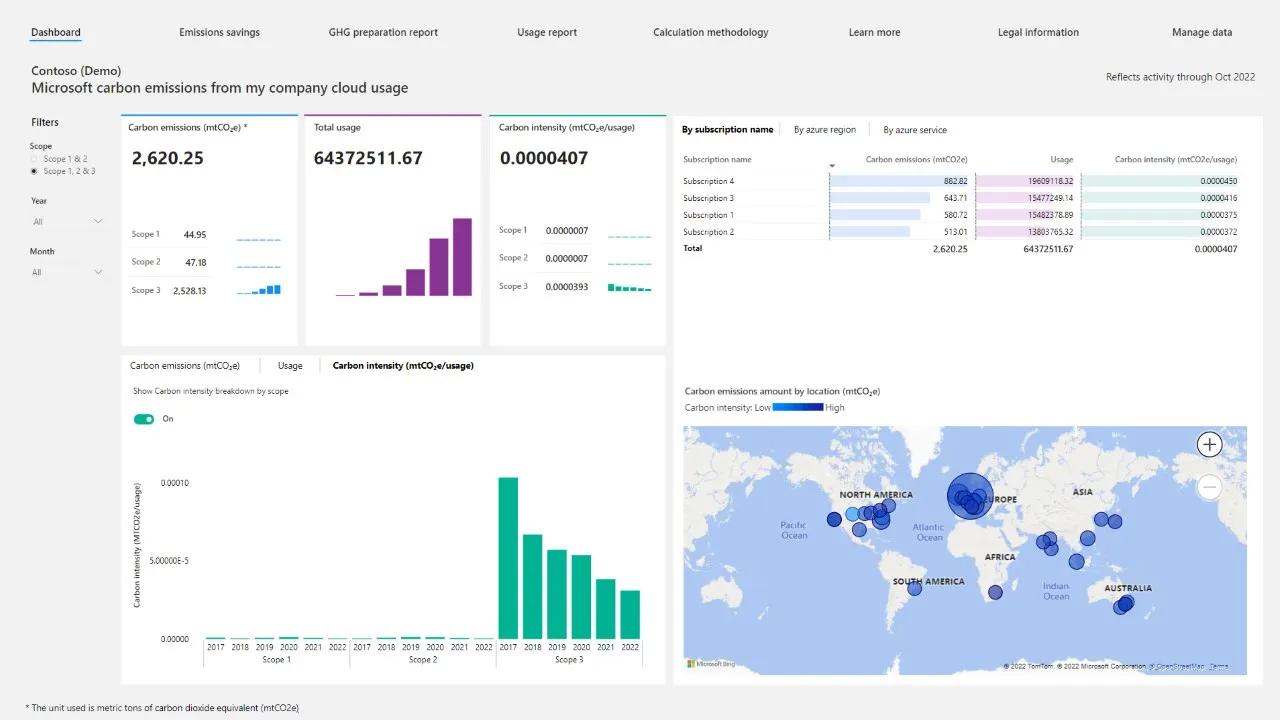View the Calculation methodology tab
The image size is (1280, 720).
tap(711, 32)
